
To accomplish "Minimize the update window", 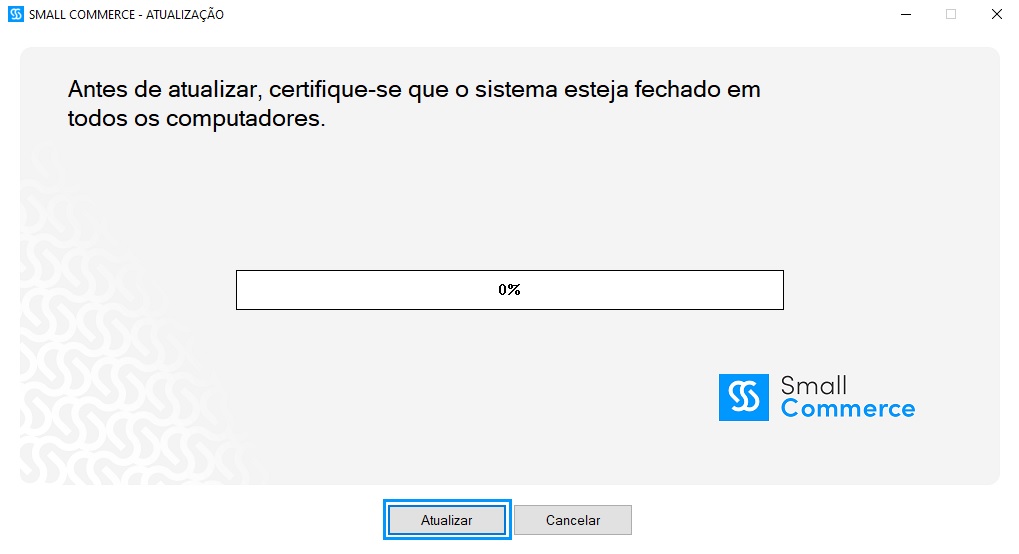I will pyautogui.click(x=905, y=15).
